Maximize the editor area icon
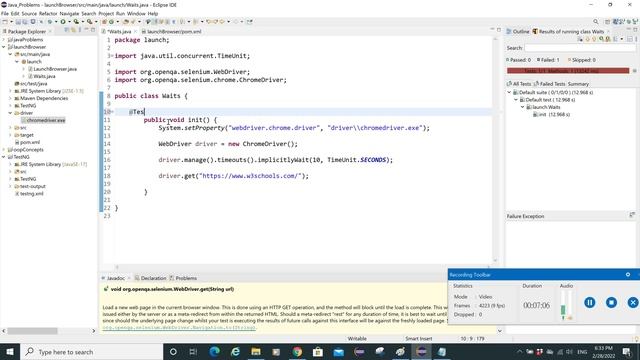This screenshot has width=640, height=360. (498, 30)
